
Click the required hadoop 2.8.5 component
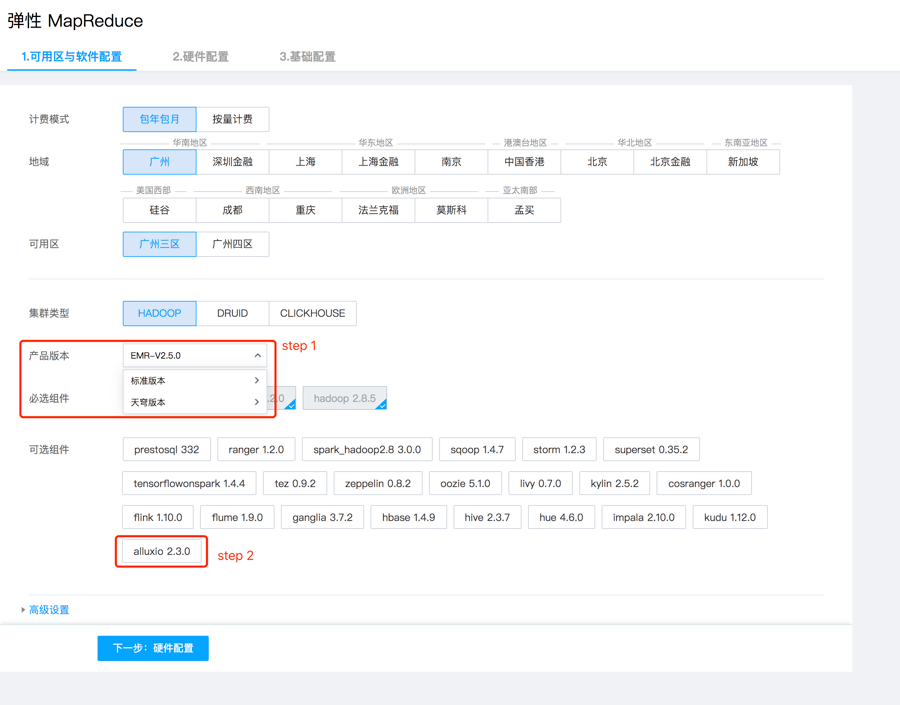344,398
